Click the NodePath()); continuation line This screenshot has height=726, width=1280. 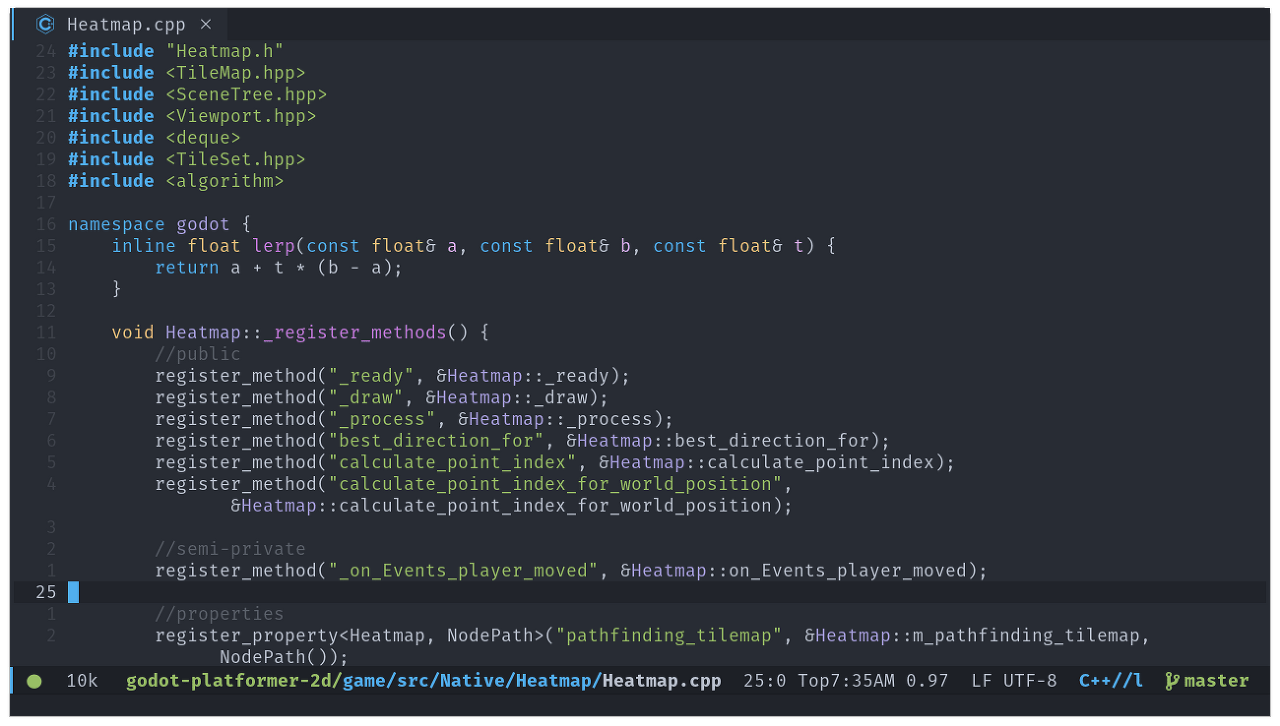pyautogui.click(x=284, y=657)
